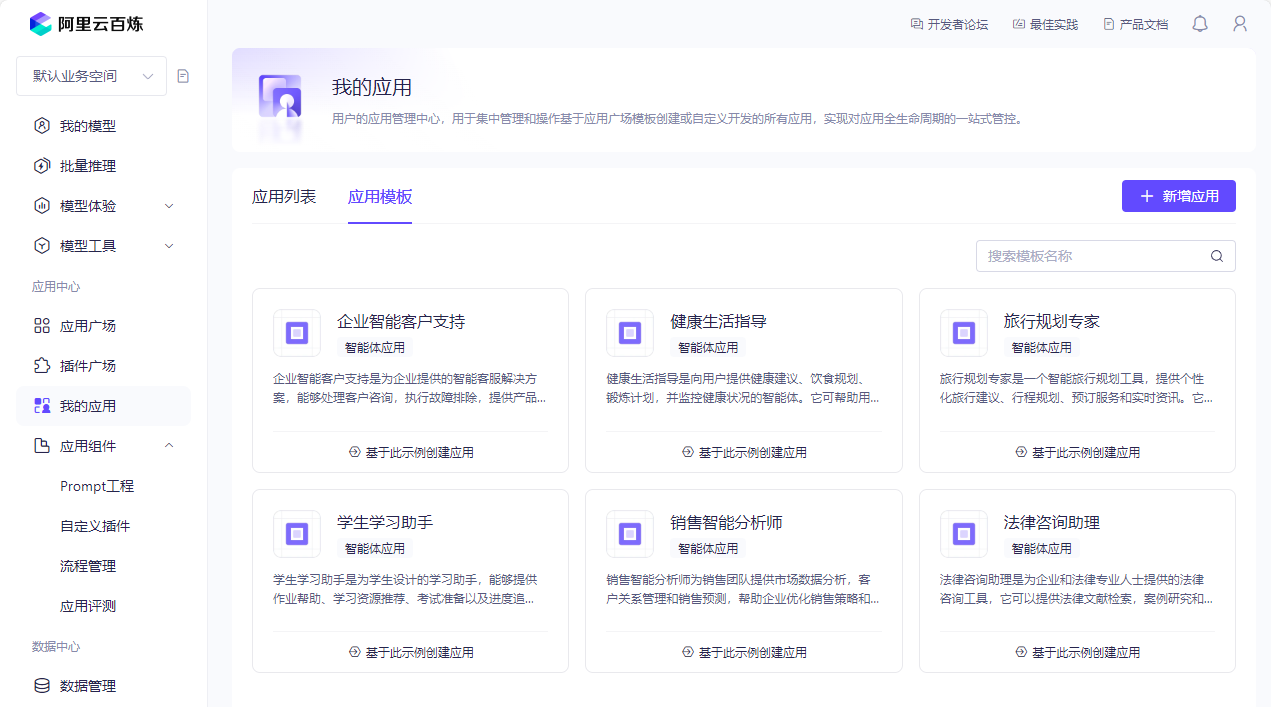Click the user profile icon
Viewport: 1271px width, 707px height.
[x=1240, y=23]
